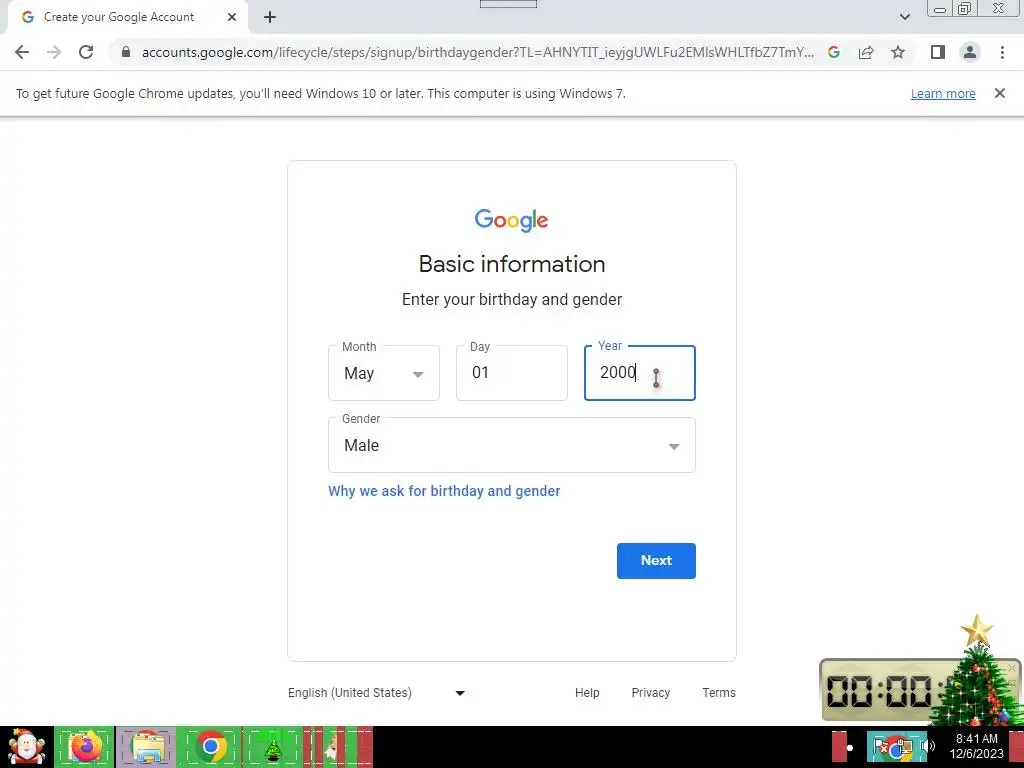
Task: Click the address bar URL
Action: (477, 52)
